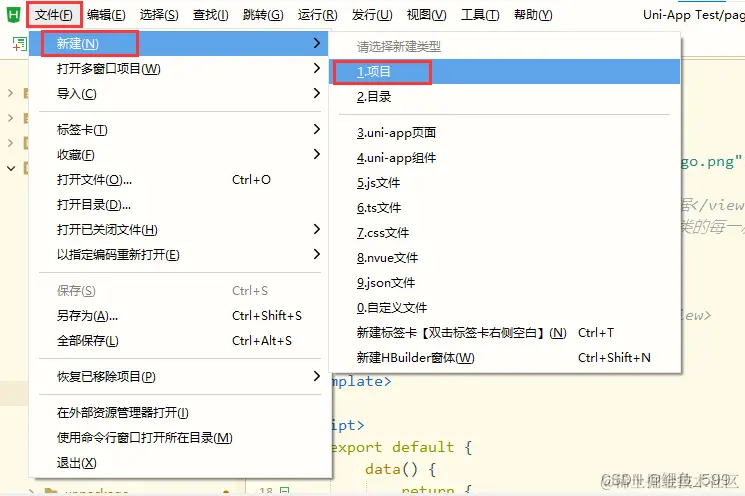Choose 在外部资源管理器打开(I) entry

[179, 413]
